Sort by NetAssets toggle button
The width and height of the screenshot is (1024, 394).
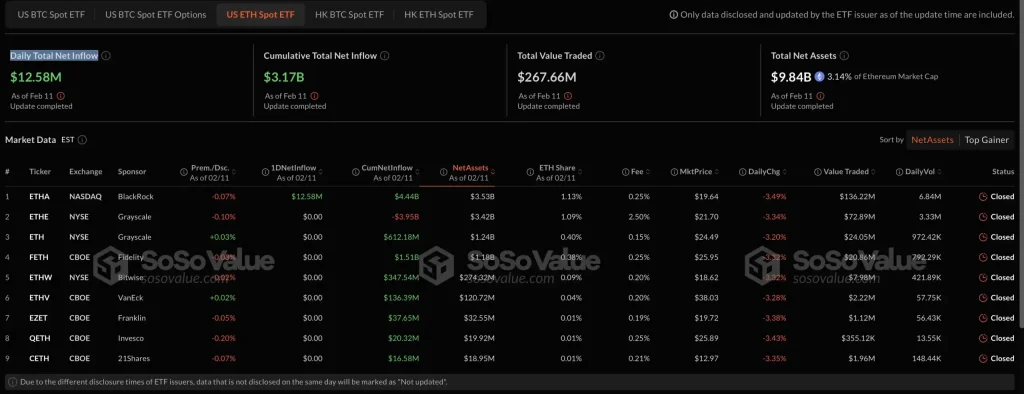click(933, 140)
